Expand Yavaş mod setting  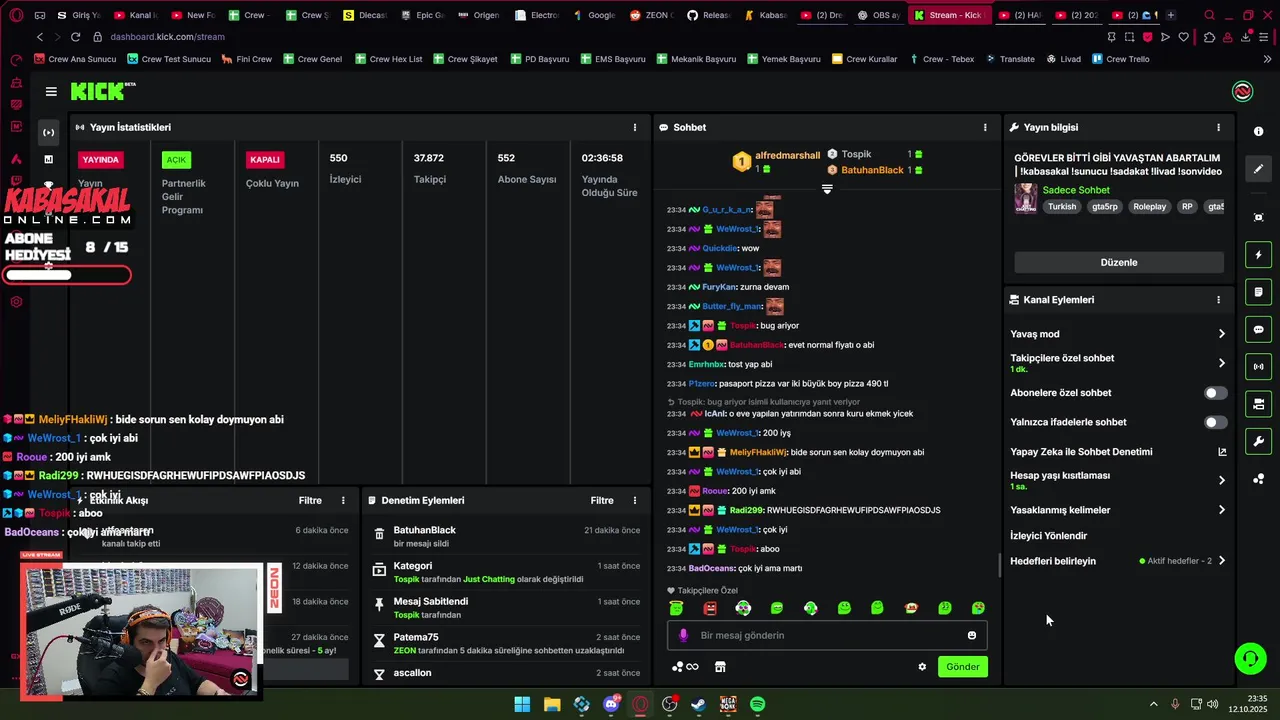coord(1118,334)
